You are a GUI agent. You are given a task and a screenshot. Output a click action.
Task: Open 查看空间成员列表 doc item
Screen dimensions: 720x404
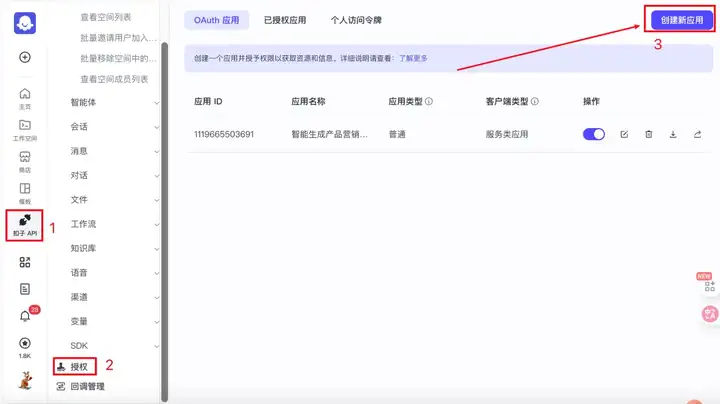pyautogui.click(x=114, y=79)
